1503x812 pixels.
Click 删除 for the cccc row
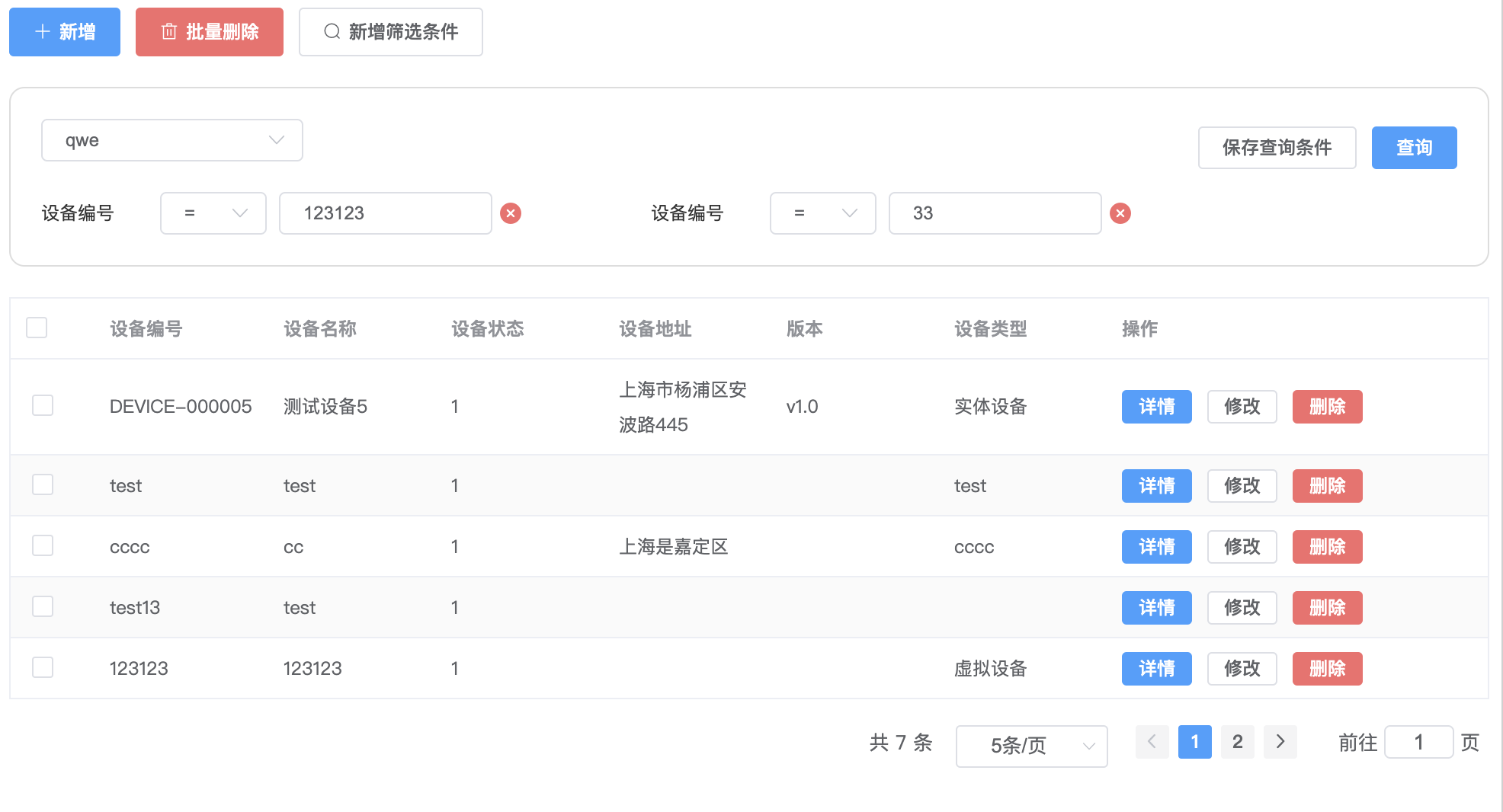click(x=1328, y=547)
